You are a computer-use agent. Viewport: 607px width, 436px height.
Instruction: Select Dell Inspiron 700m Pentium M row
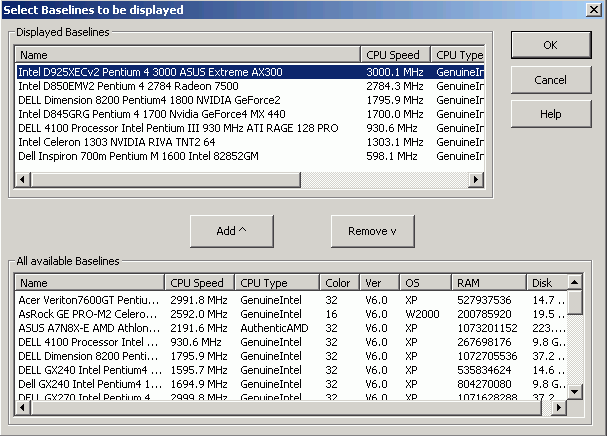click(250, 156)
